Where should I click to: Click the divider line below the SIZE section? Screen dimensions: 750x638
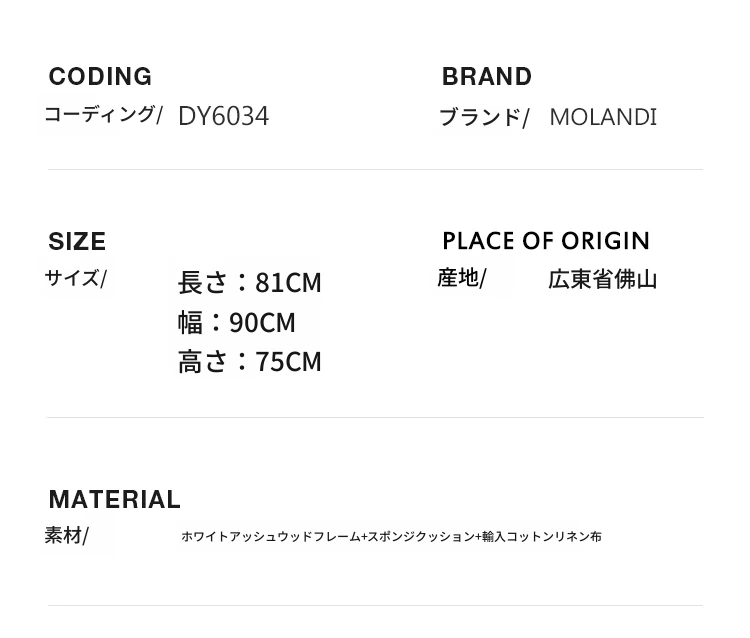coord(375,417)
